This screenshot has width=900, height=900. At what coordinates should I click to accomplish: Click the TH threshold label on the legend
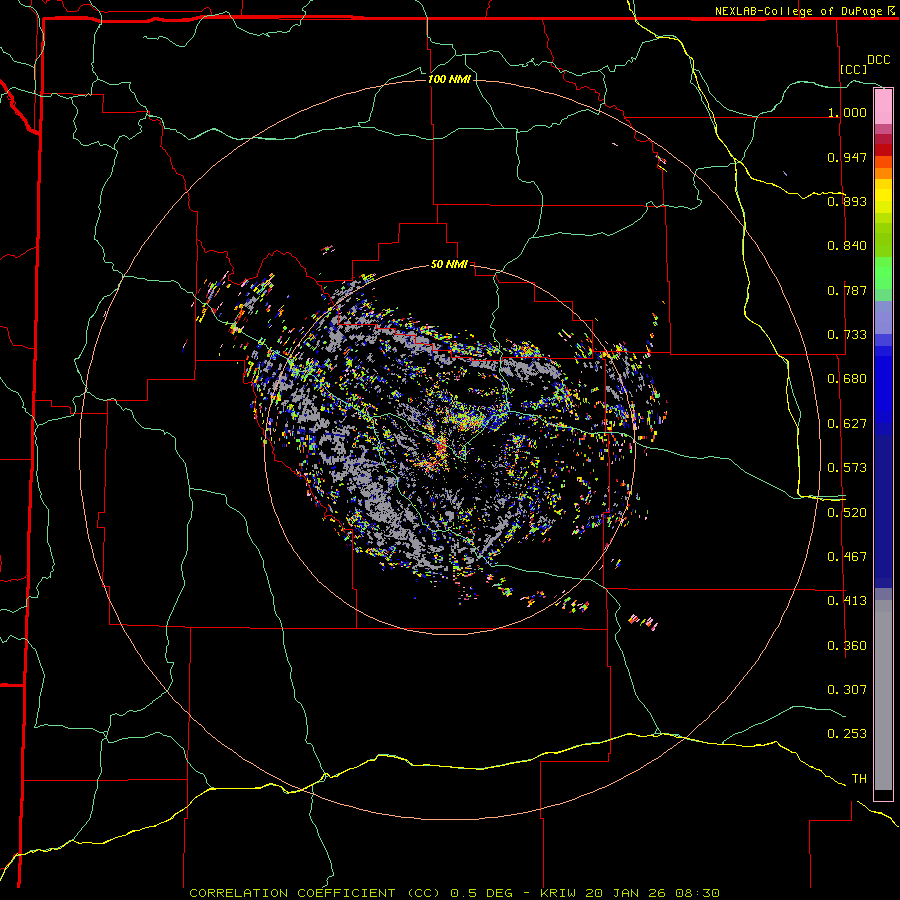[x=859, y=778]
